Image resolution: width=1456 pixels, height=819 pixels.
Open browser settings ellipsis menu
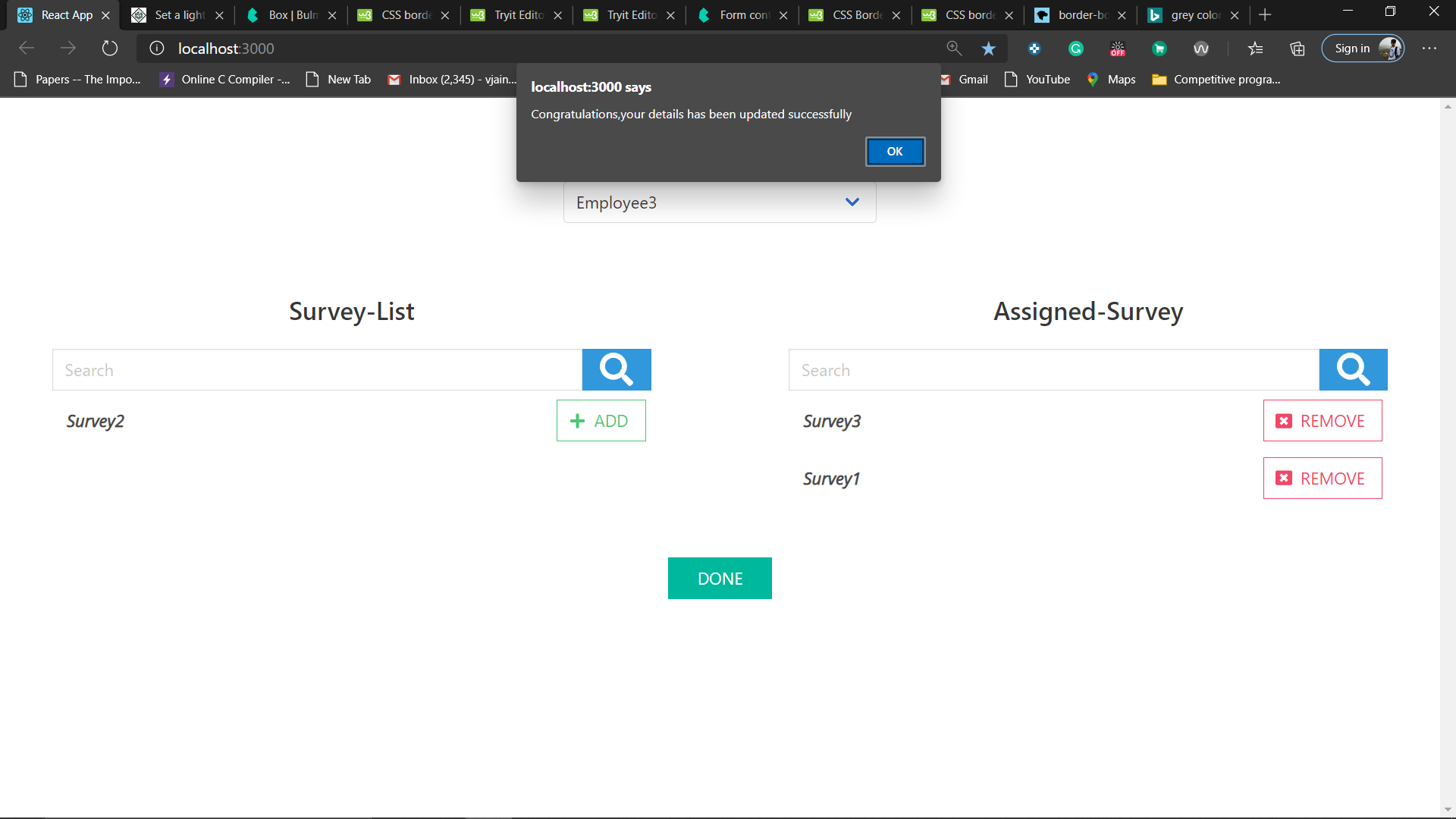[1429, 49]
